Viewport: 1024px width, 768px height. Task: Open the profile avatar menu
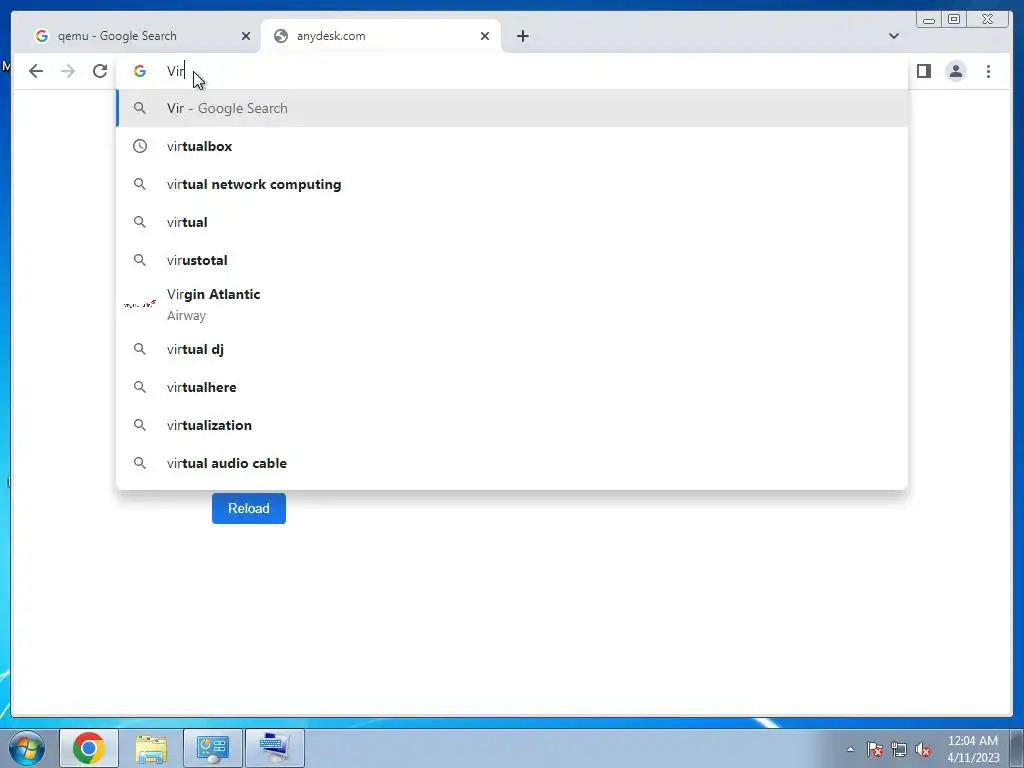tap(955, 71)
